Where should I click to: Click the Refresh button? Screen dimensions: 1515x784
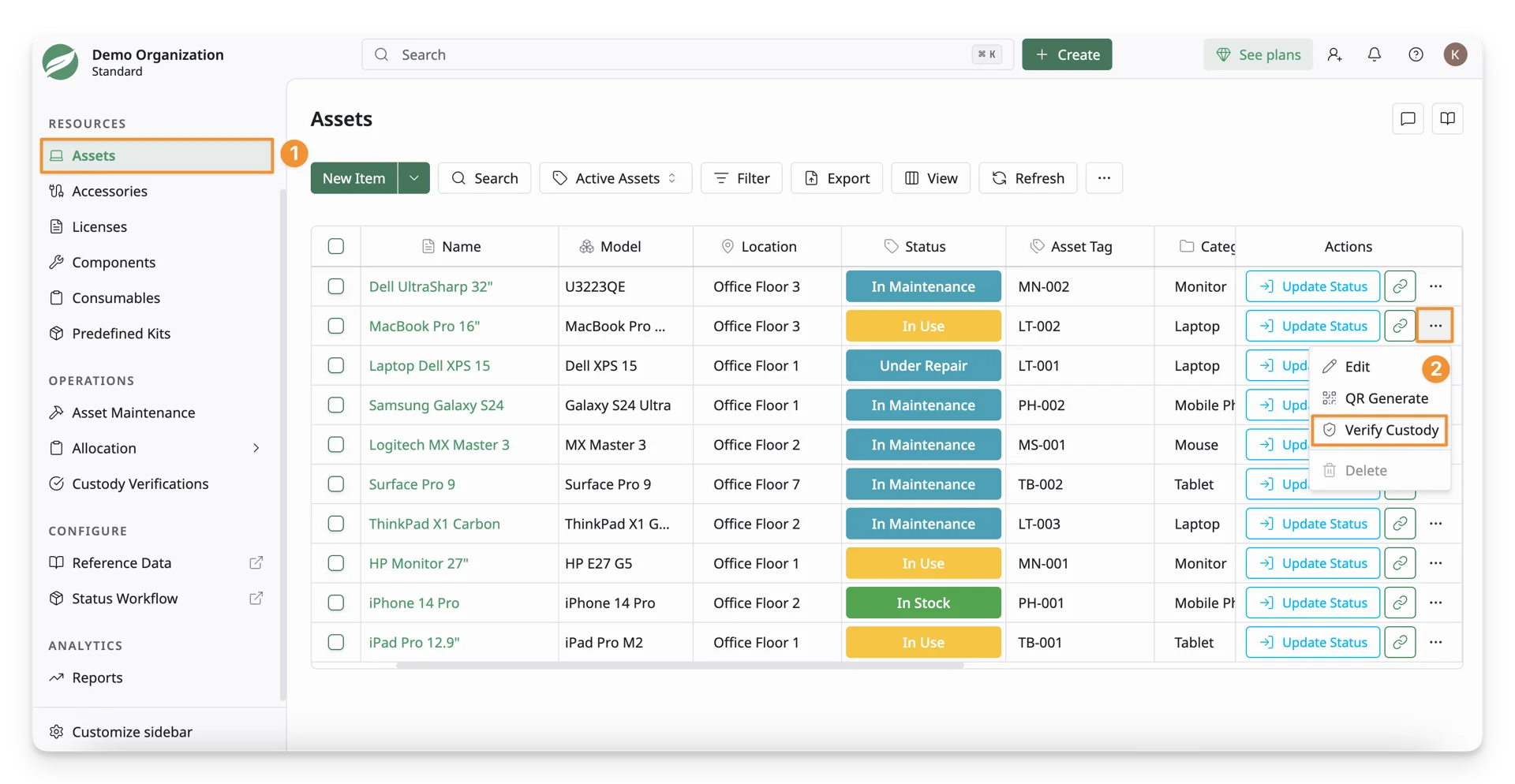1027,178
